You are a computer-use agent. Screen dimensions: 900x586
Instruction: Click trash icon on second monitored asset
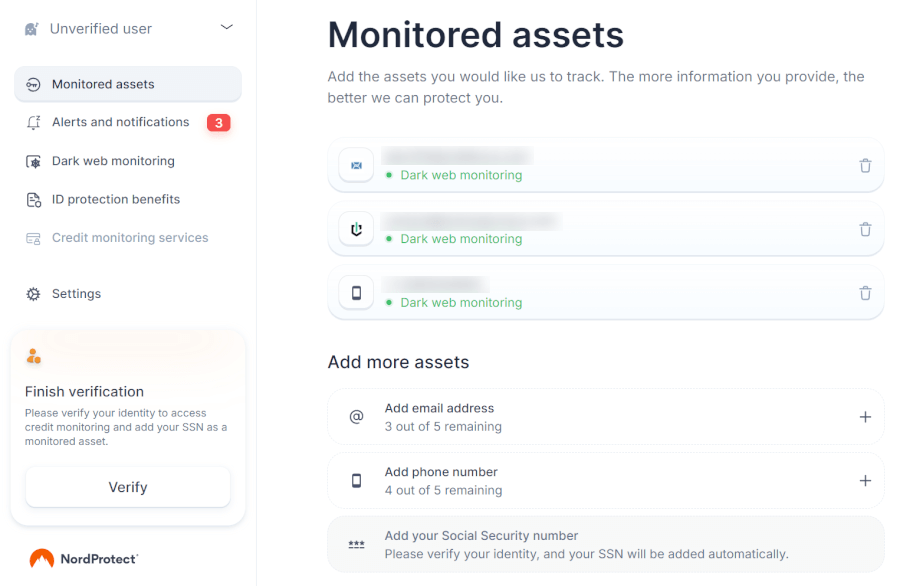[865, 230]
